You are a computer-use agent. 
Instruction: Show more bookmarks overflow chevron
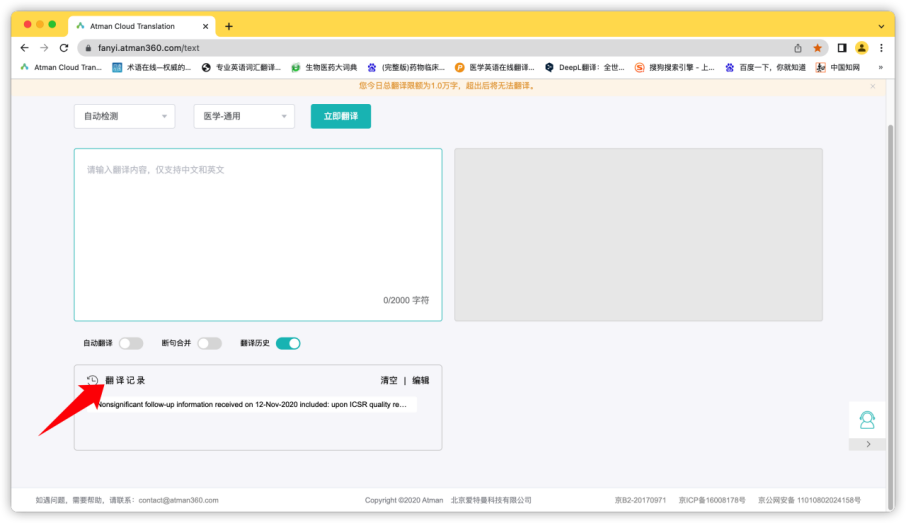pos(880,67)
